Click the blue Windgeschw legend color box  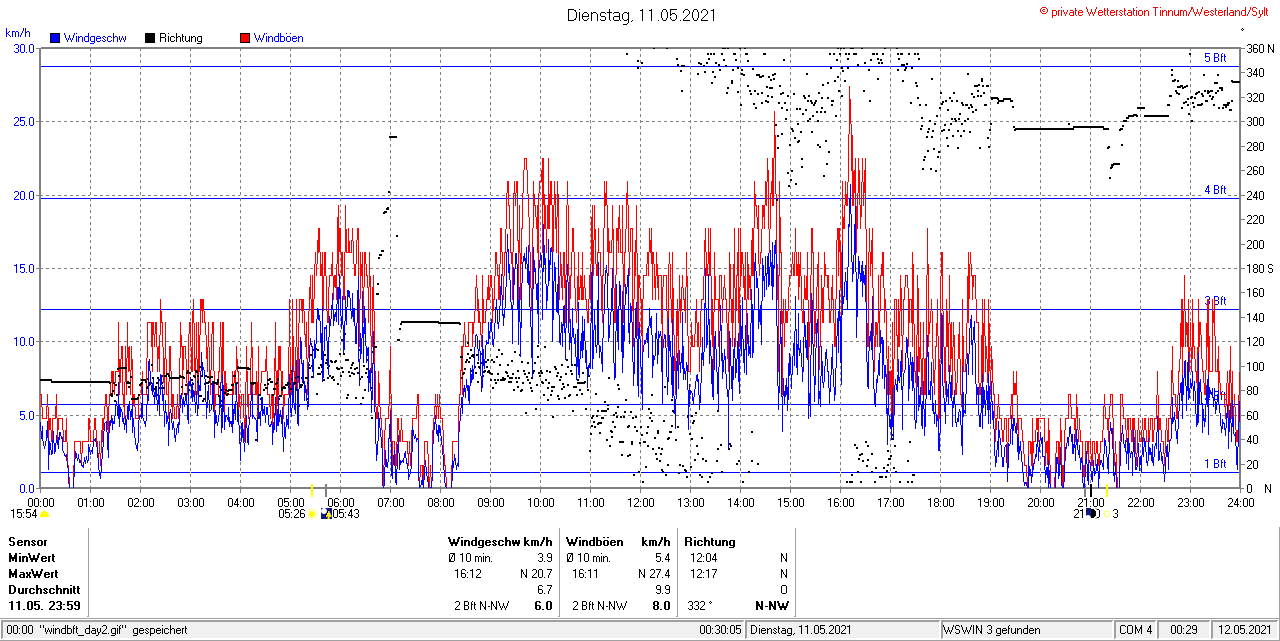56,38
